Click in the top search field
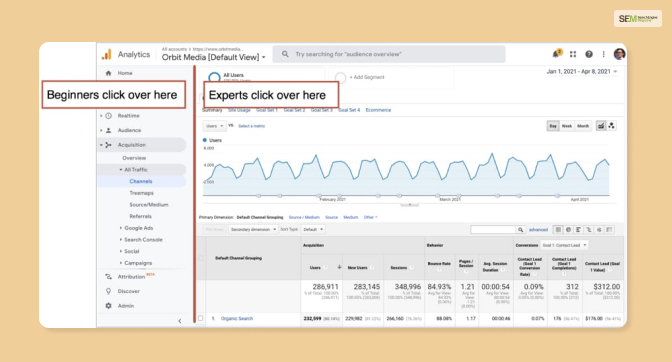Image resolution: width=672 pixels, height=362 pixels. coord(389,54)
